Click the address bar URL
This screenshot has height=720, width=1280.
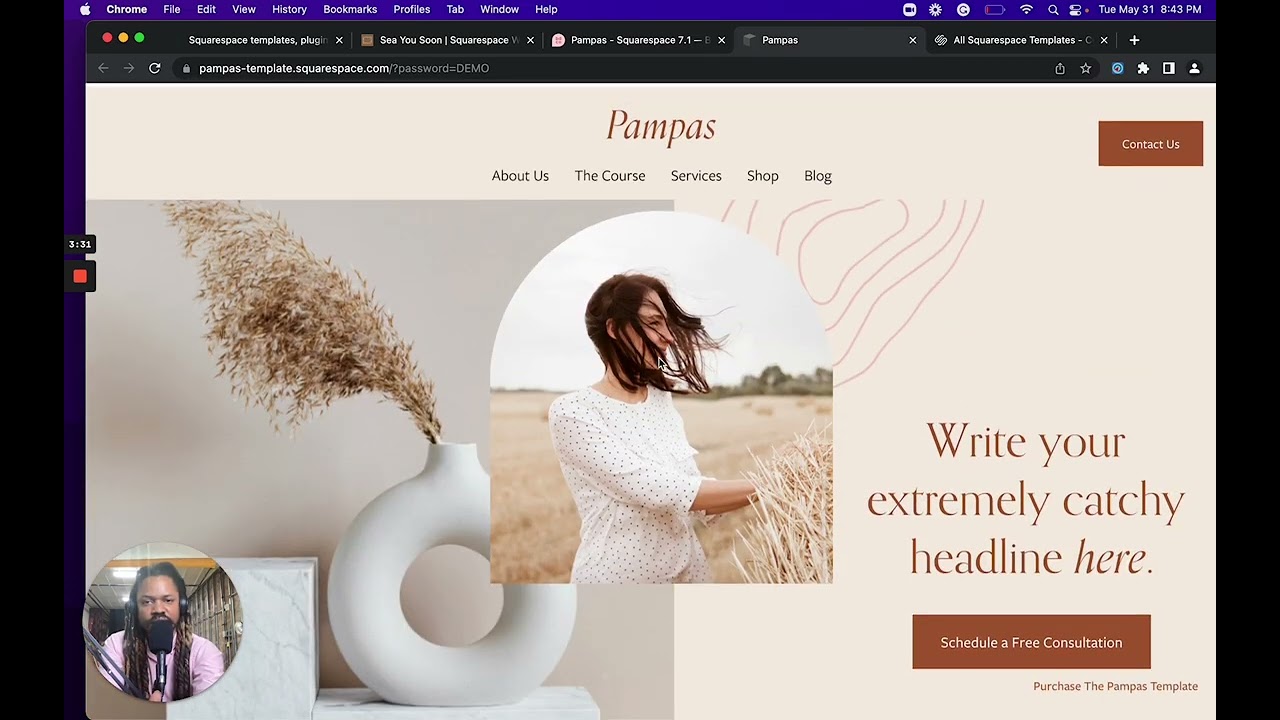pos(344,68)
